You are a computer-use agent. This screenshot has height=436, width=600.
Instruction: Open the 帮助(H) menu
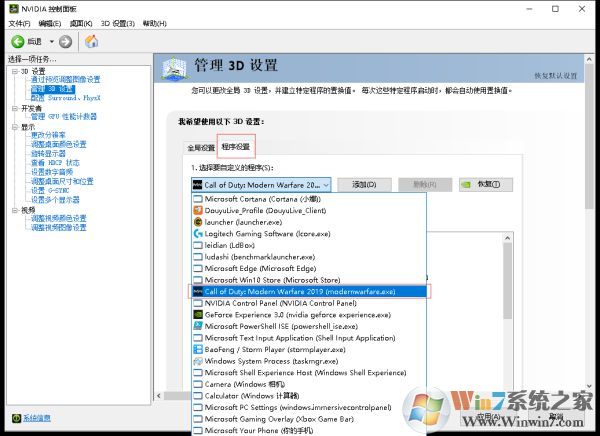(155, 23)
